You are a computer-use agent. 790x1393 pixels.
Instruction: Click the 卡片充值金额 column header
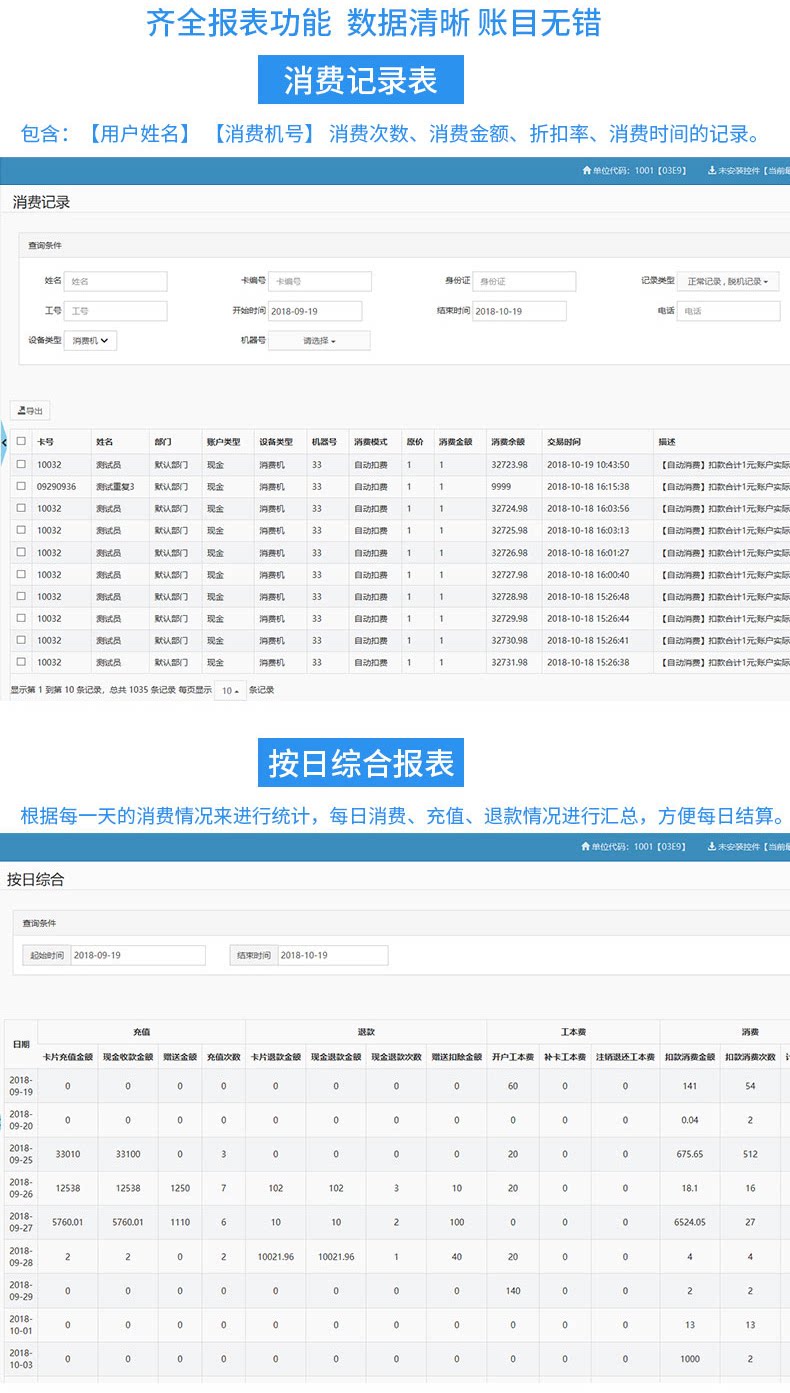click(68, 1056)
